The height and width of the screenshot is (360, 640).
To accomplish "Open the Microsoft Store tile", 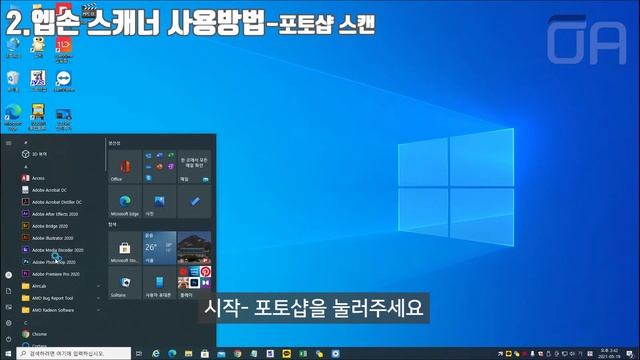I will [125, 248].
